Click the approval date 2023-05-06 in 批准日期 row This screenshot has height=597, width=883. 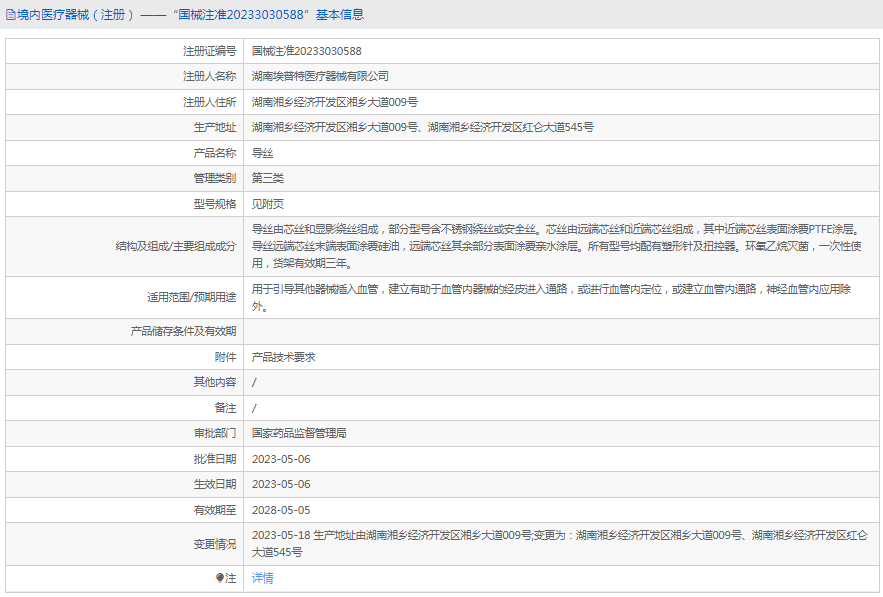coord(281,459)
